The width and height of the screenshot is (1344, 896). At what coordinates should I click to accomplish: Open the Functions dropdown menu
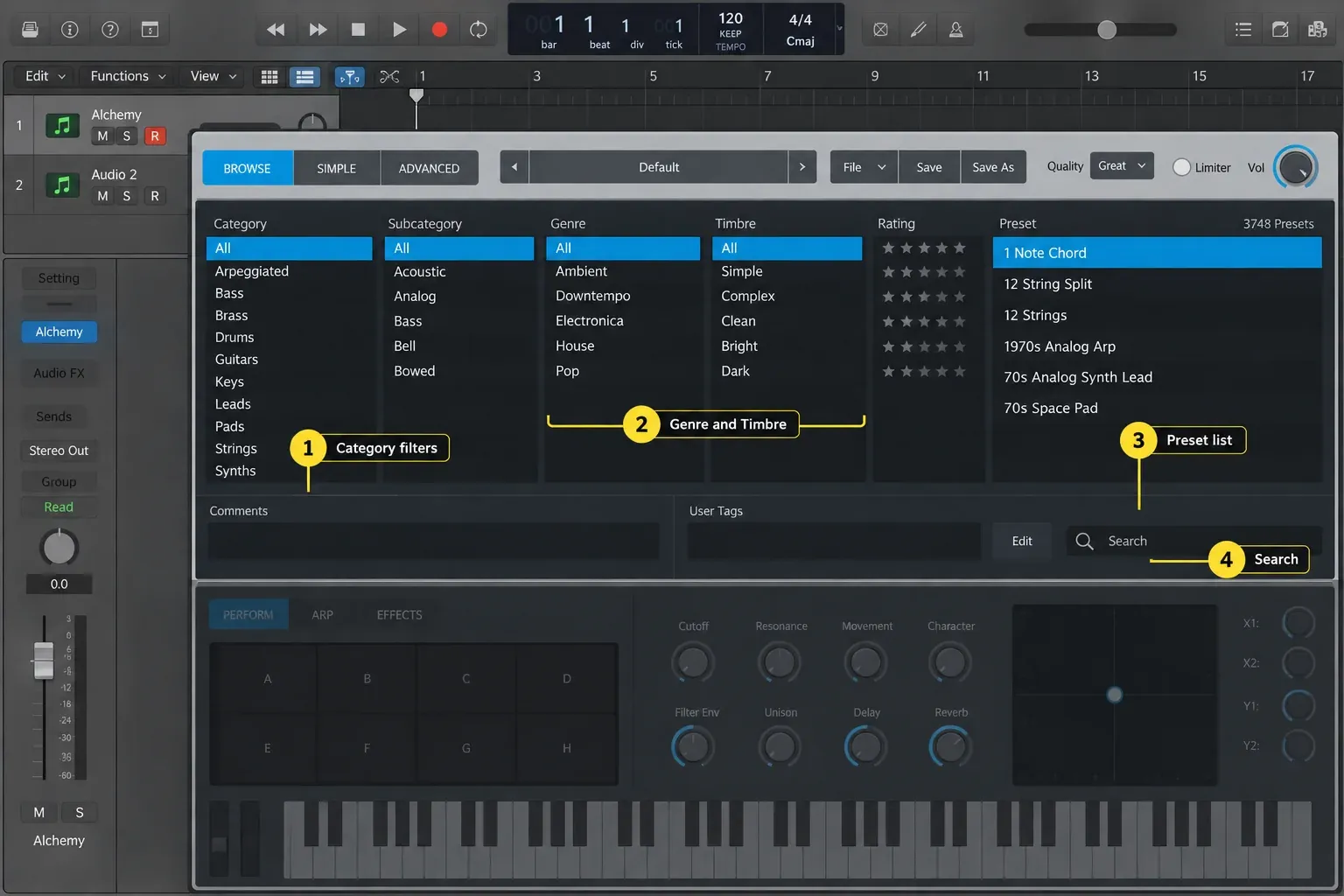click(128, 76)
